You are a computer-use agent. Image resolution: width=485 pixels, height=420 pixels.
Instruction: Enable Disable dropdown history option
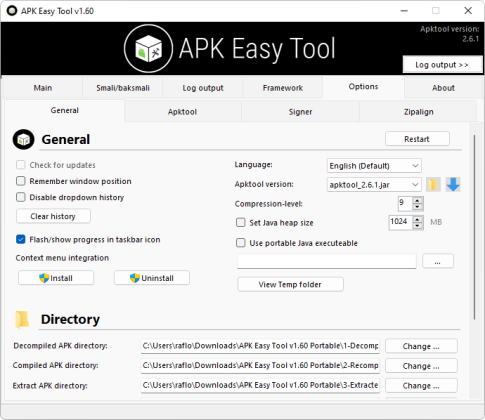(21, 197)
